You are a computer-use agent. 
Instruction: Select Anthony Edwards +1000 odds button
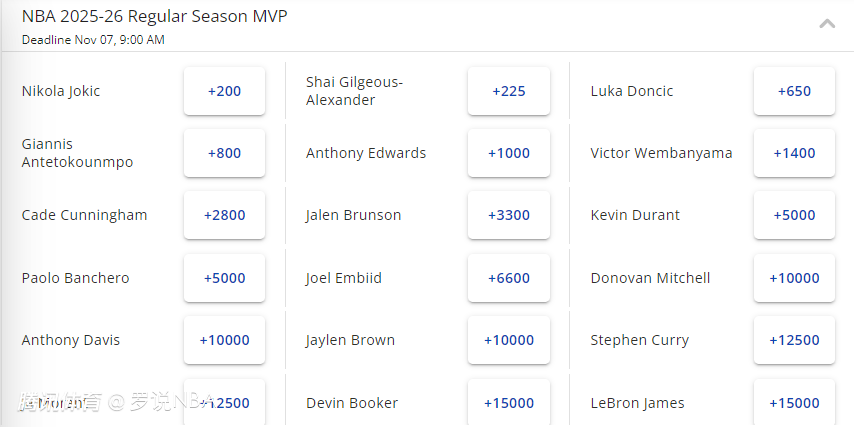pos(509,153)
